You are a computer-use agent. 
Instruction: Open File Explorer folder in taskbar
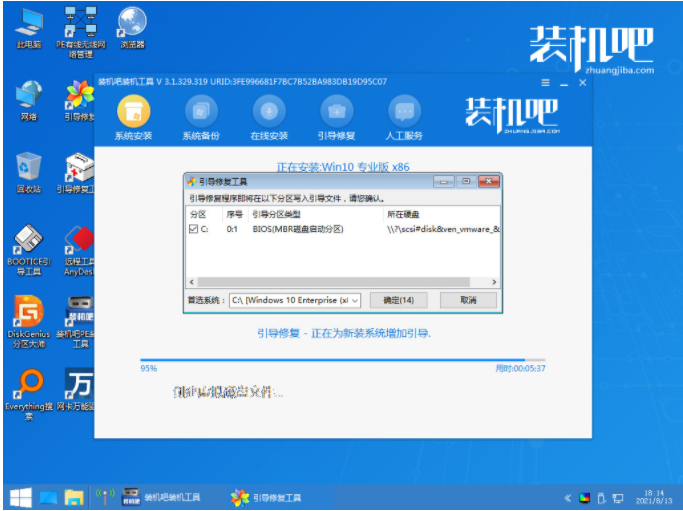tap(74, 497)
